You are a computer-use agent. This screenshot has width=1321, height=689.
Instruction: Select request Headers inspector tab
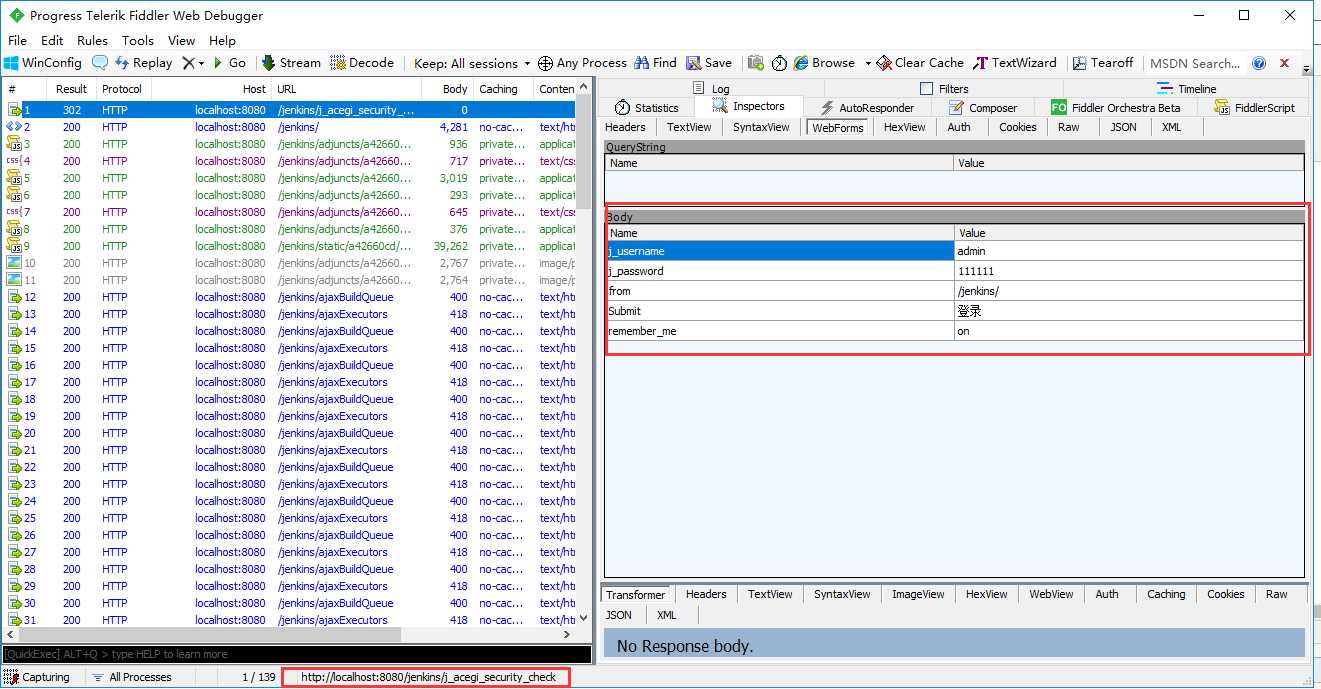[625, 127]
